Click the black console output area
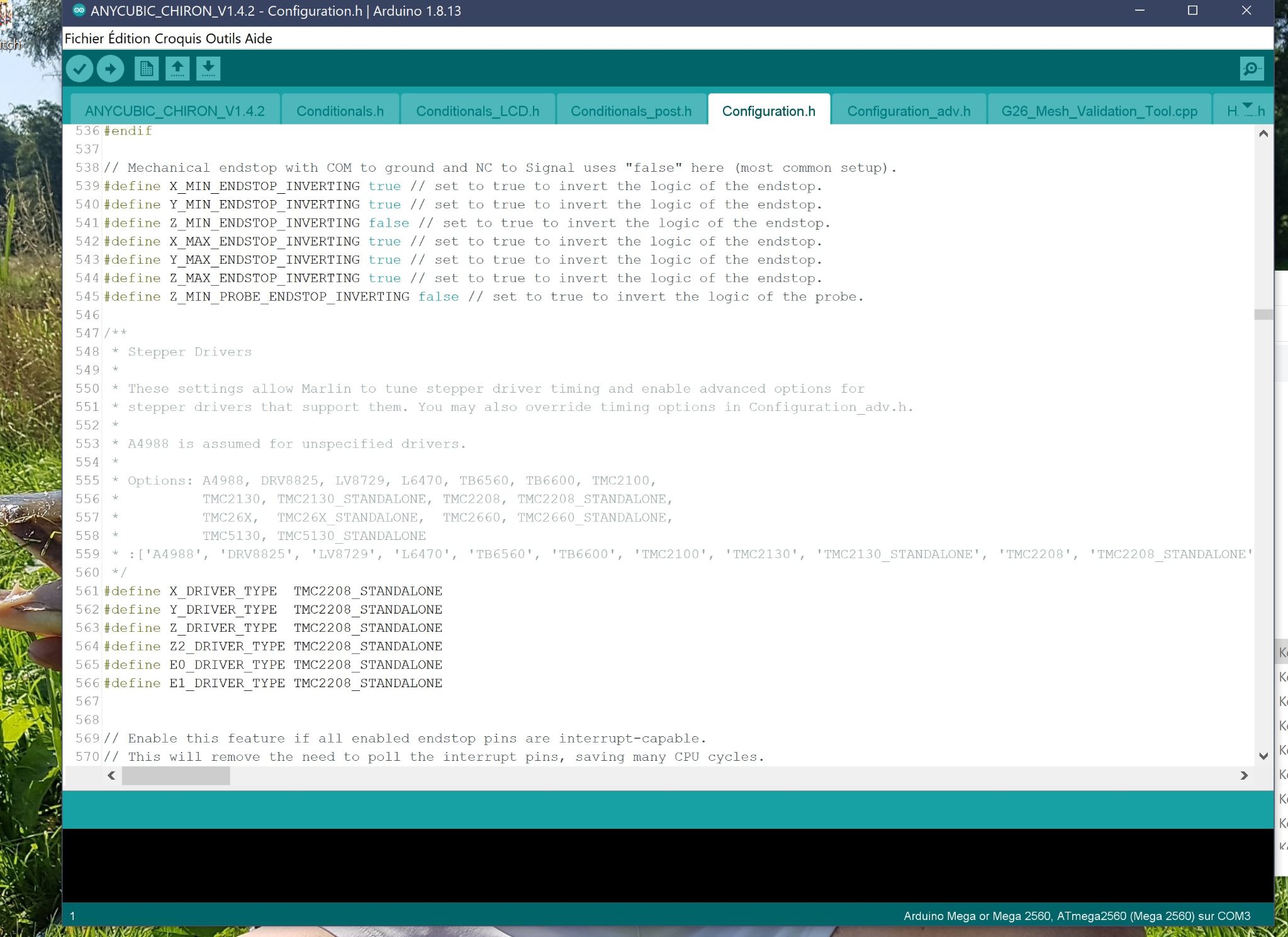This screenshot has height=937, width=1288. (x=668, y=865)
